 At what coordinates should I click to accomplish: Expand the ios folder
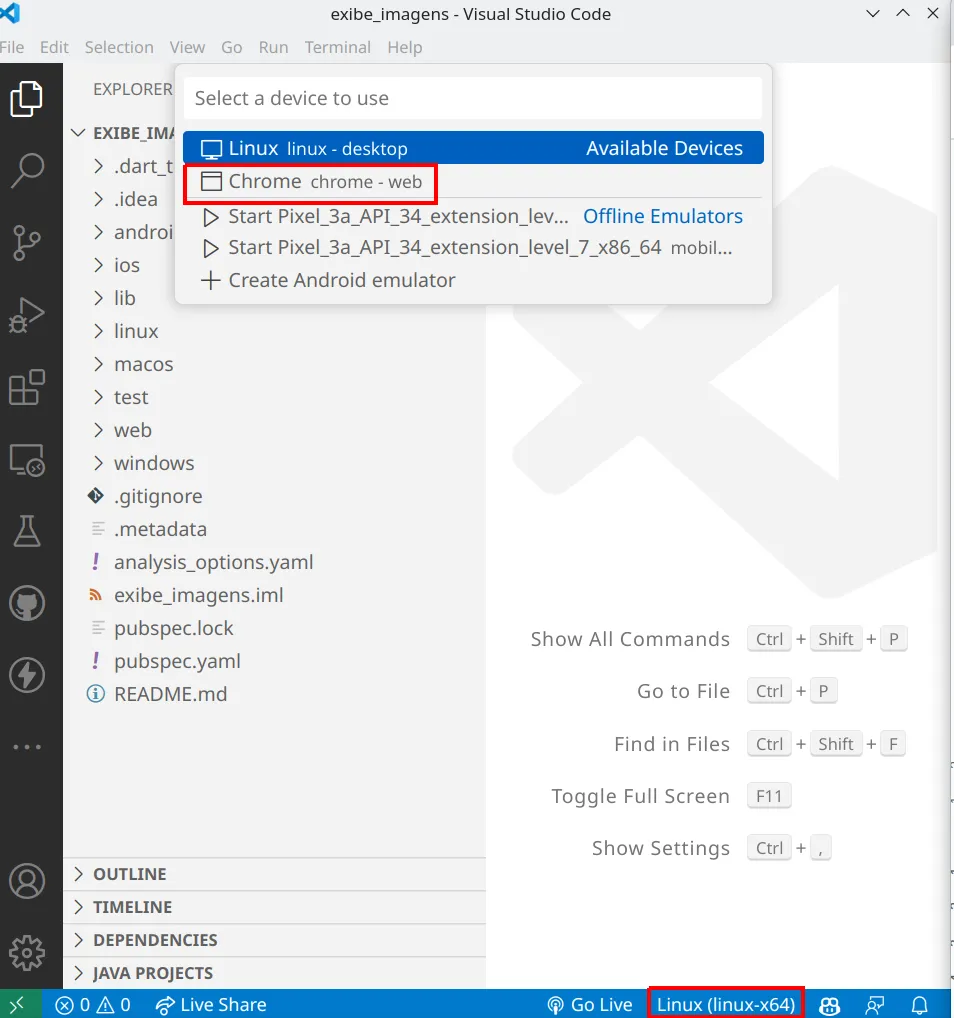point(117,265)
